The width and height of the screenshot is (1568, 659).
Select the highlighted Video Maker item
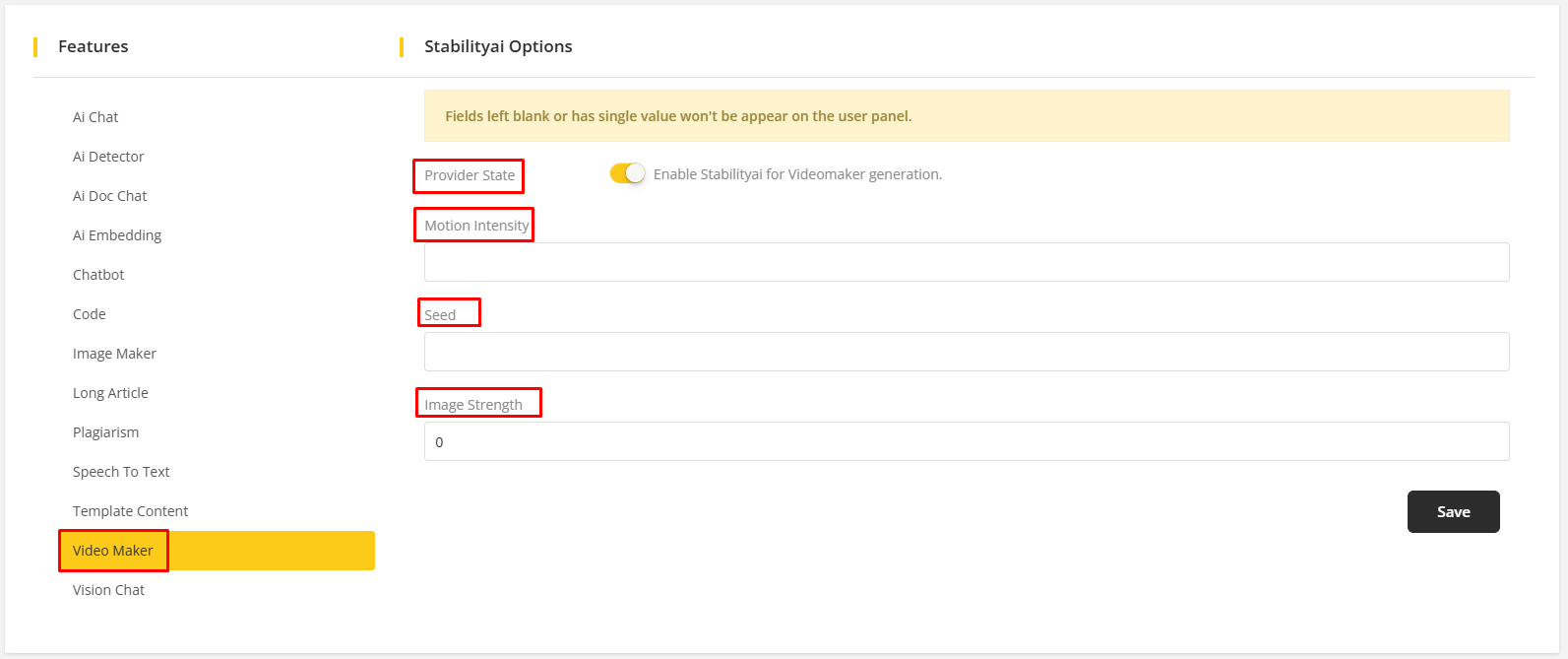(x=113, y=551)
